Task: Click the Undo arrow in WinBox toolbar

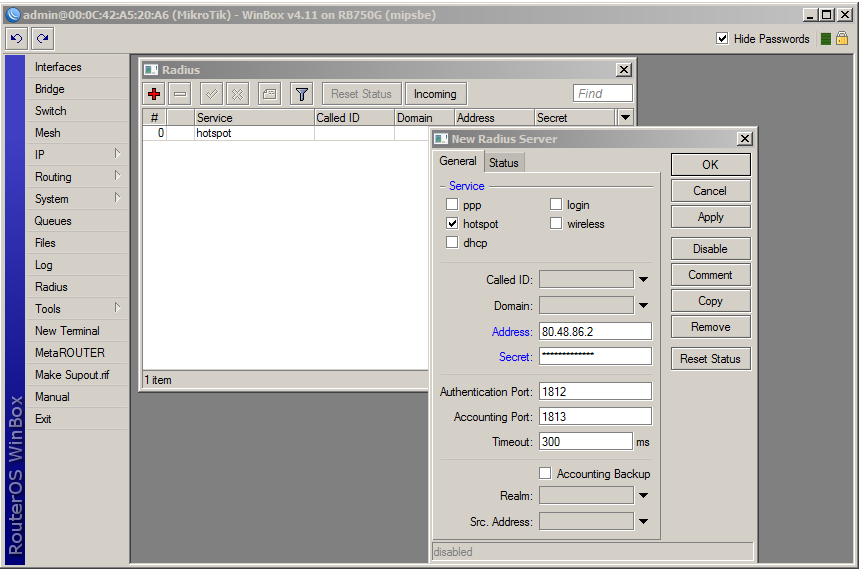Action: 16,39
